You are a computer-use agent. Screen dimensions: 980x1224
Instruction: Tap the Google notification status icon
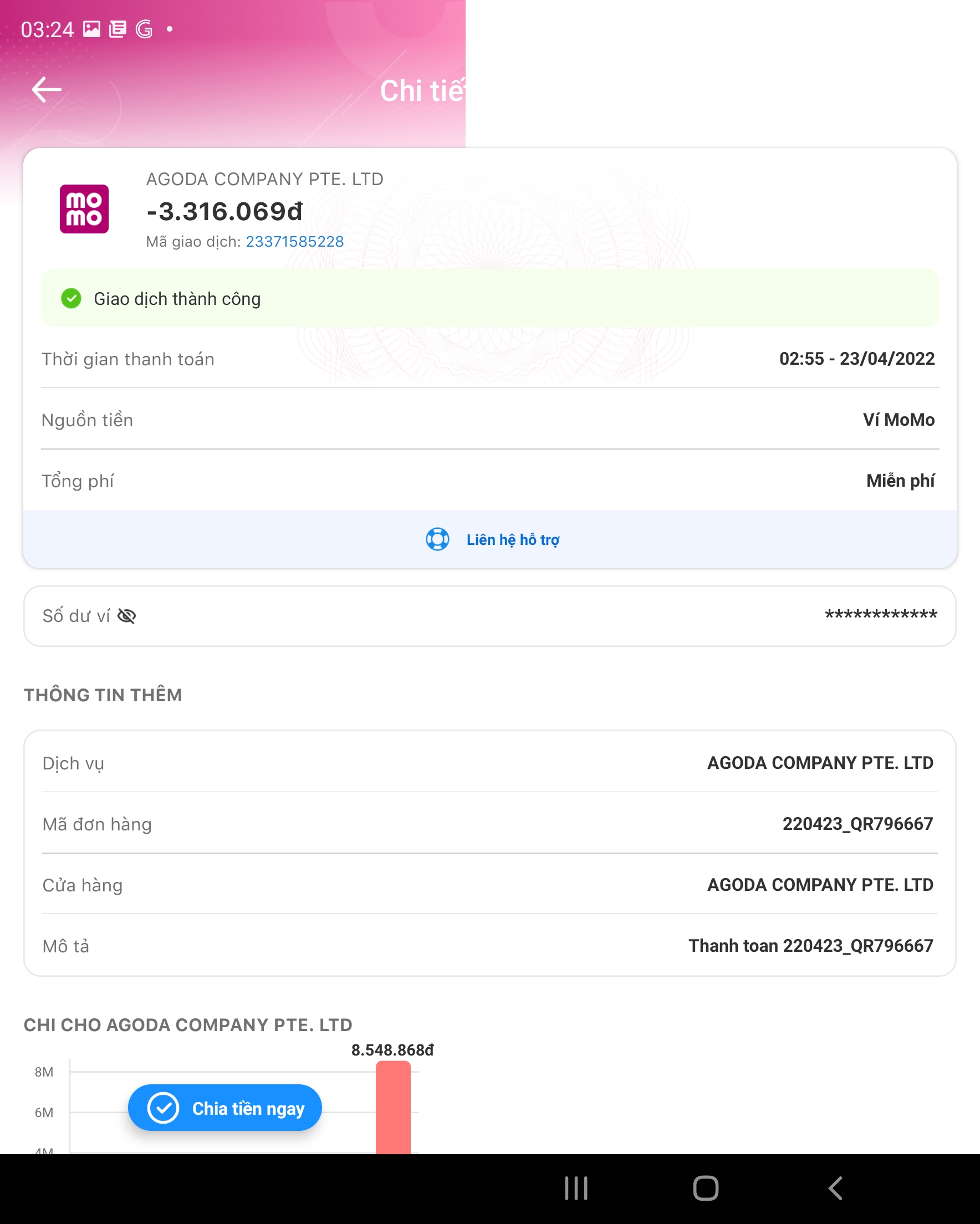click(x=144, y=29)
